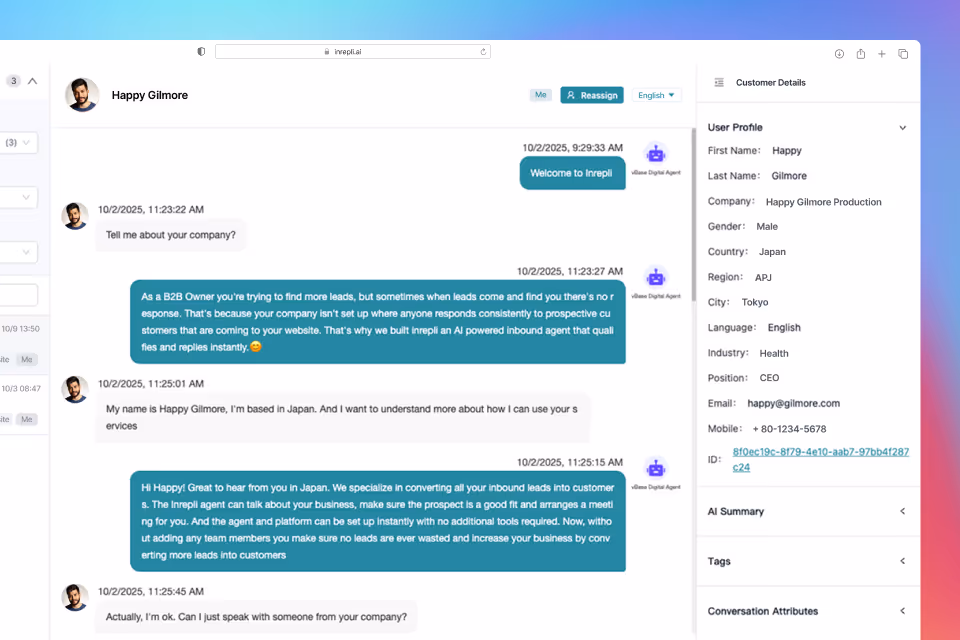Click the vBase Digital Agent avatar icon
960x640 pixels.
(x=656, y=152)
